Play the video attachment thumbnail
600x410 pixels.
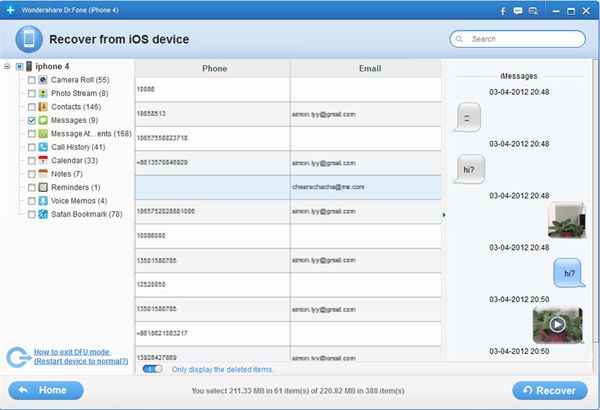tap(558, 325)
